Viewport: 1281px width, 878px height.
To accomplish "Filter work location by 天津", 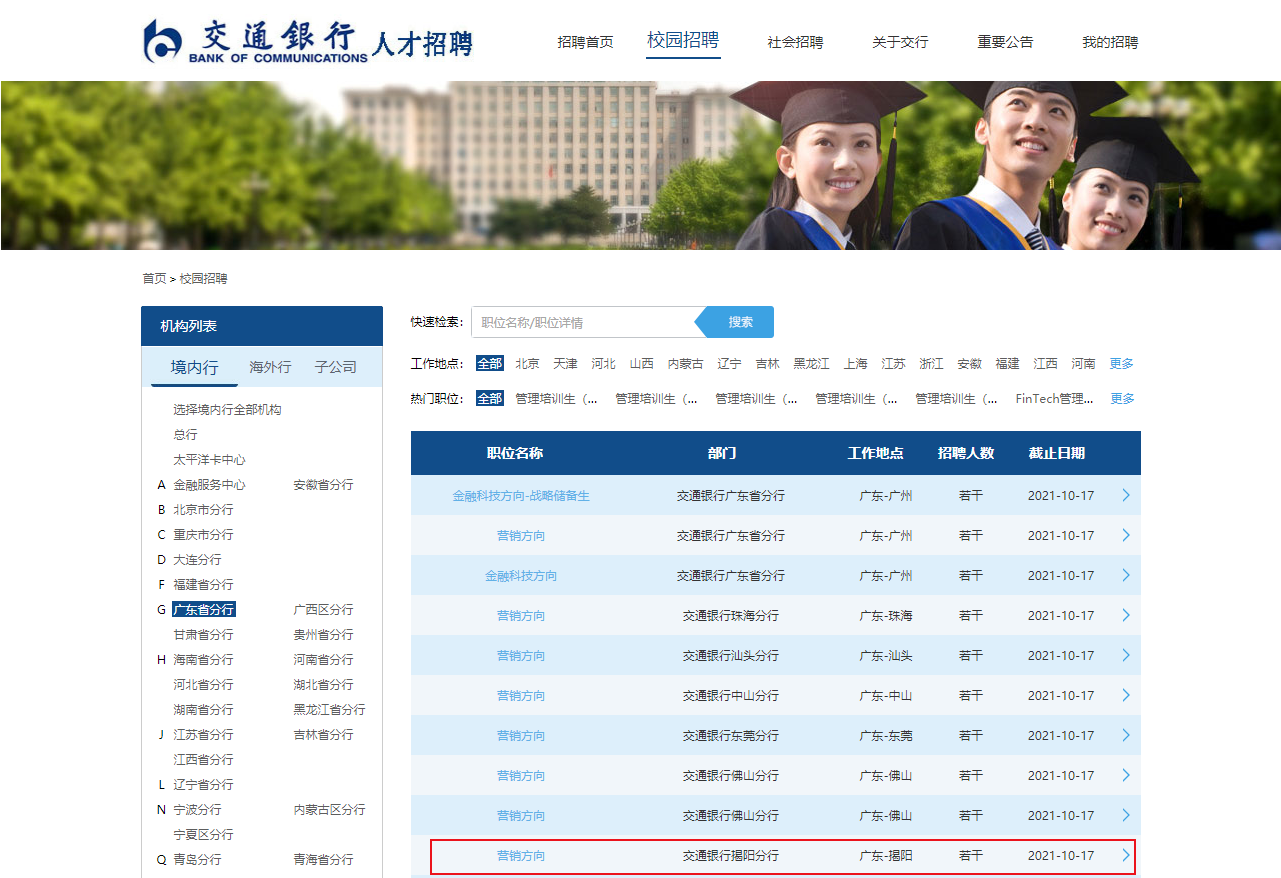I will pyautogui.click(x=565, y=364).
